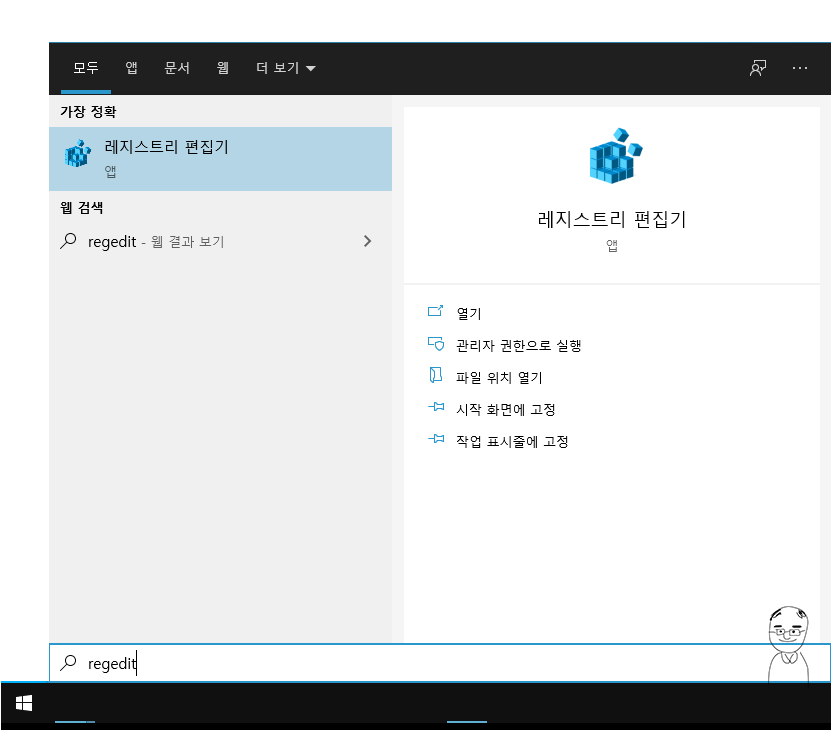
Task: Click the magnifier icon in the search box
Action: pyautogui.click(x=68, y=663)
